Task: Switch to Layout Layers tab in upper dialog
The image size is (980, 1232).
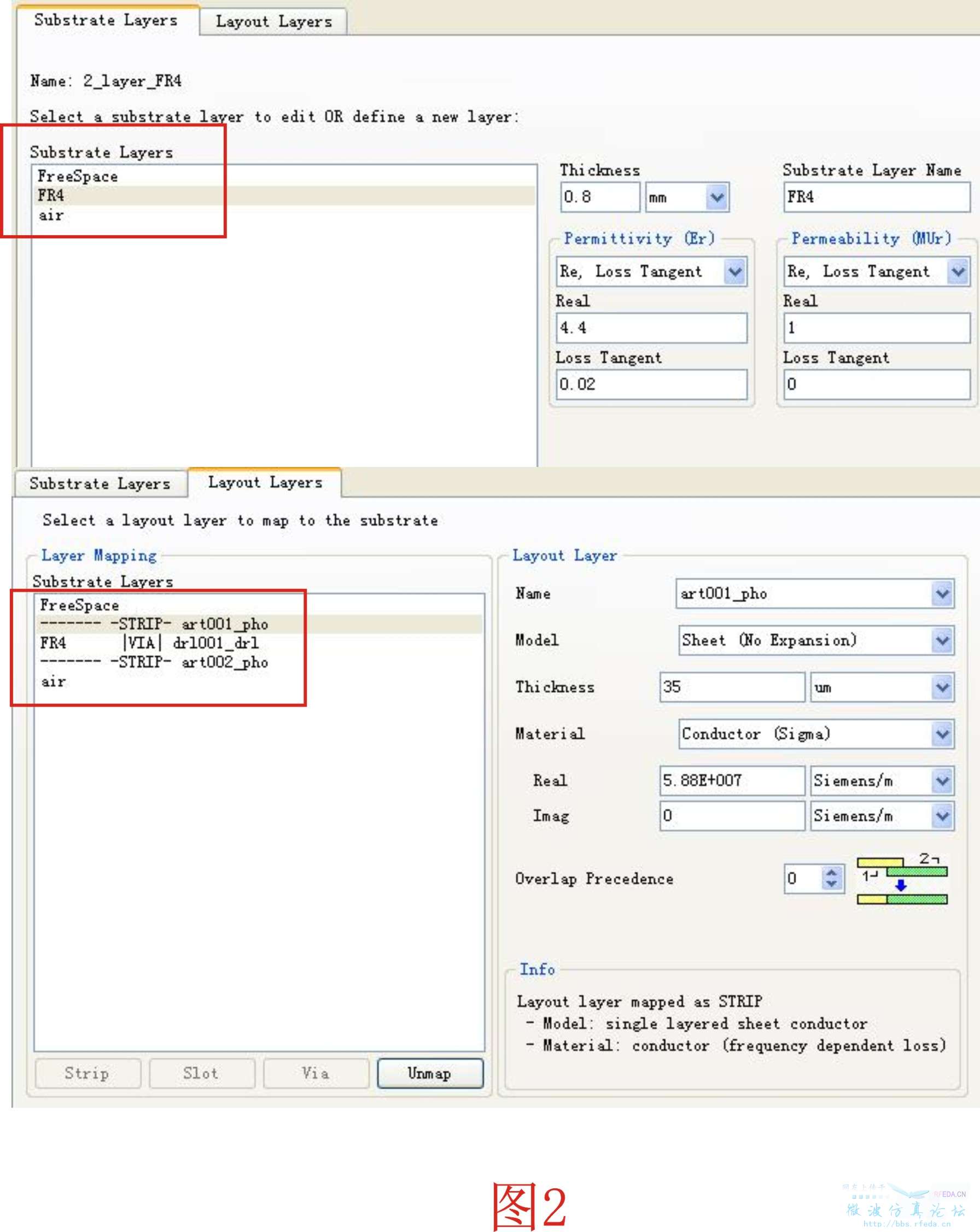Action: tap(274, 21)
